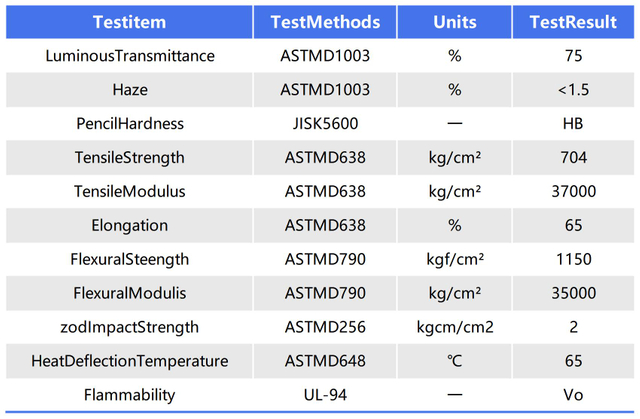Click the 704 result value
The height and width of the screenshot is (419, 640).
[573, 158]
